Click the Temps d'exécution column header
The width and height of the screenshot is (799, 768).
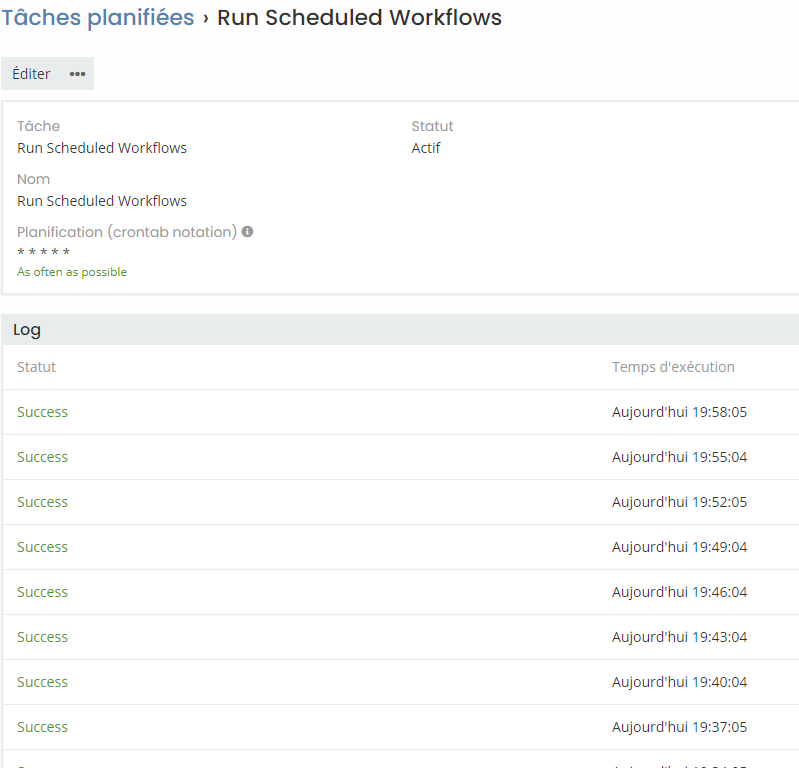click(x=673, y=367)
